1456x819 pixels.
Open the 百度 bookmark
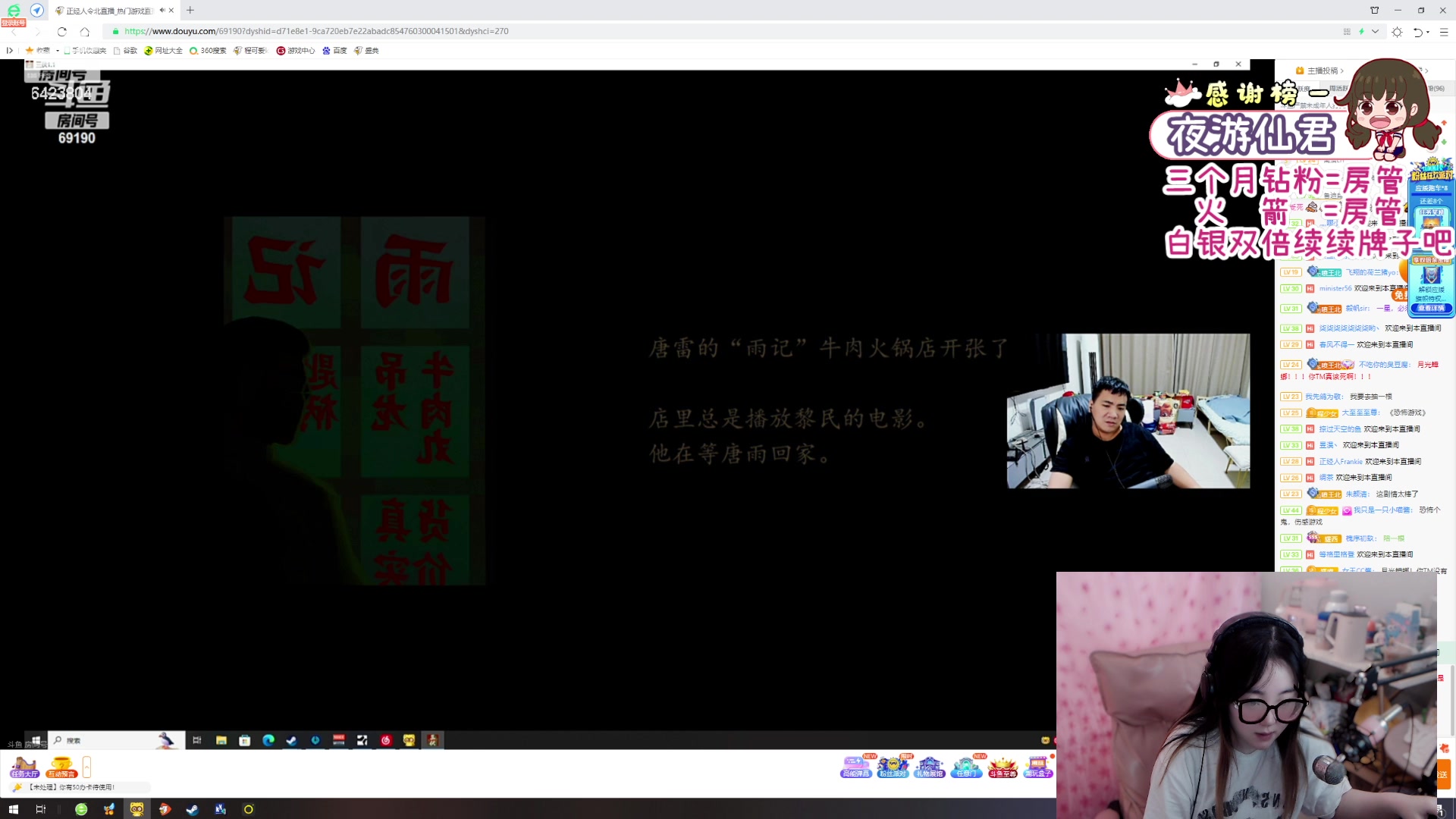335,50
